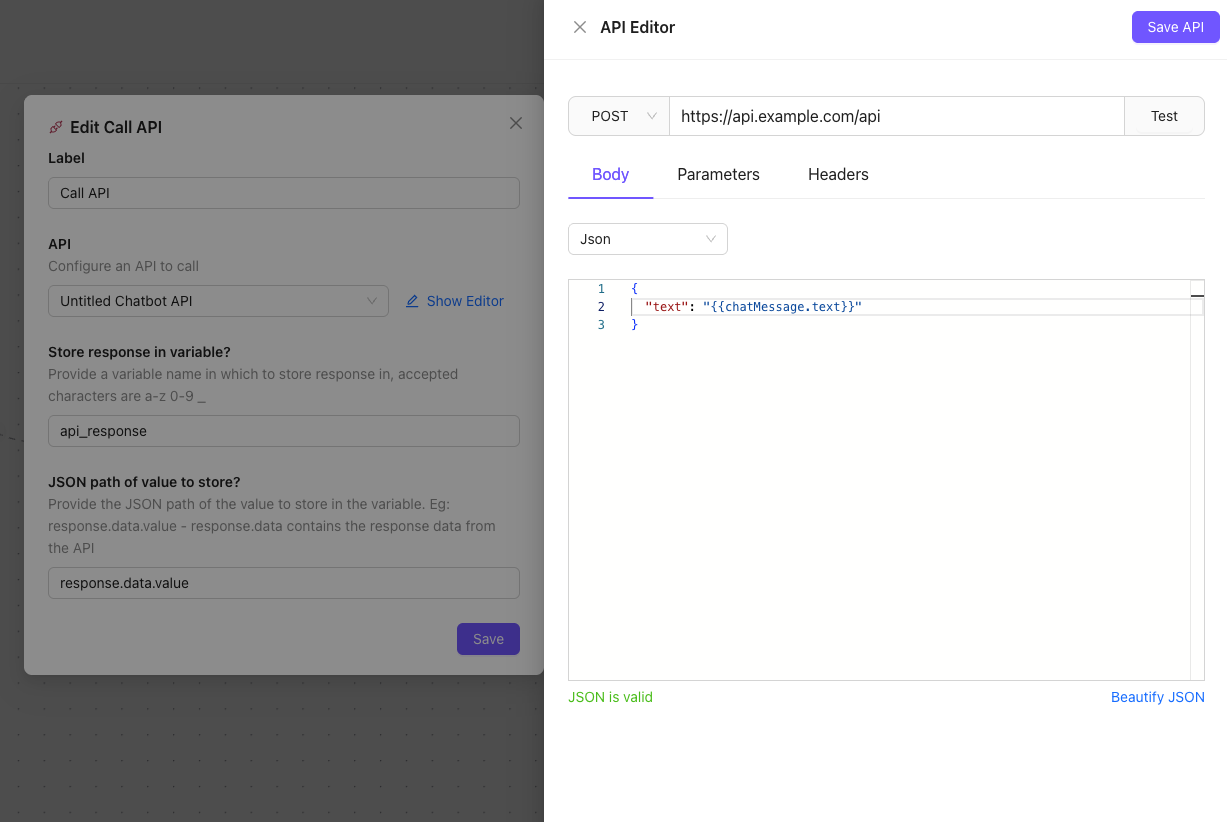Switch to the Headers tab

pos(837,174)
